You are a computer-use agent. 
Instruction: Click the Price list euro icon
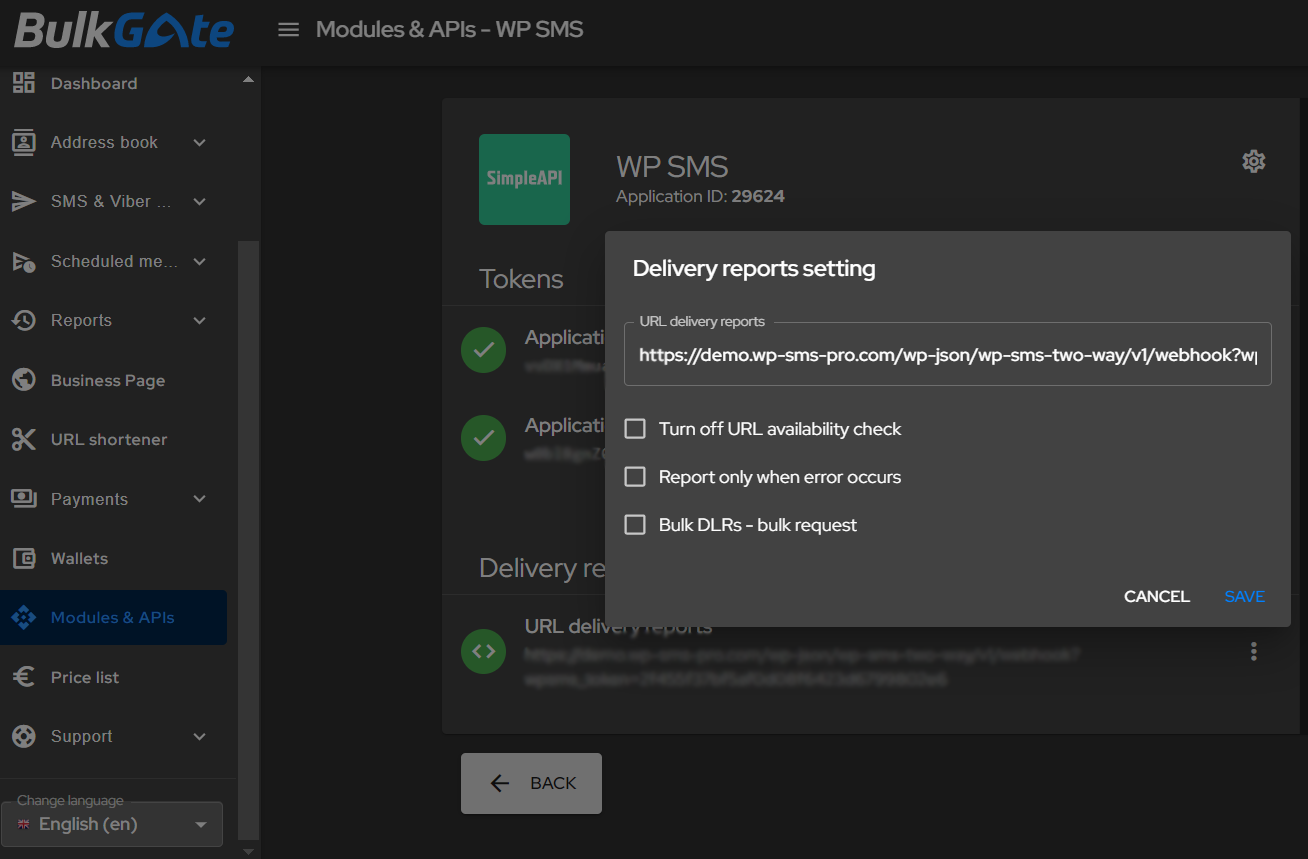pos(23,677)
